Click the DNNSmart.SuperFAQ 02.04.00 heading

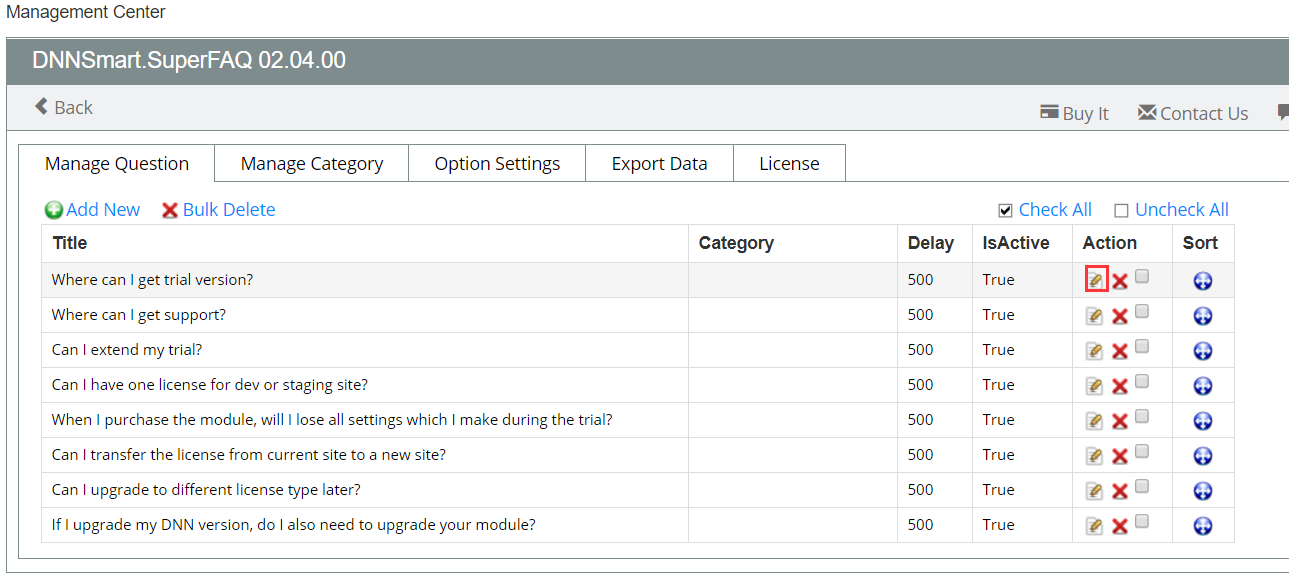point(189,60)
